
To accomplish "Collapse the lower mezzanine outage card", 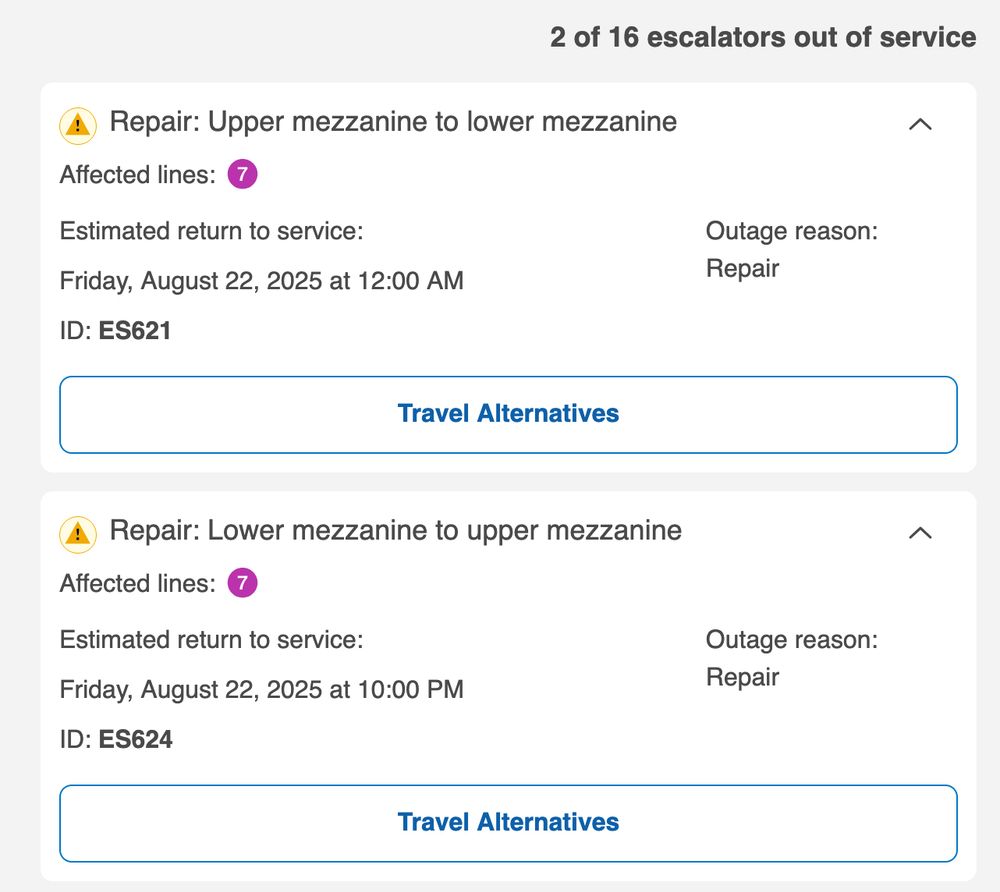I will 921,533.
